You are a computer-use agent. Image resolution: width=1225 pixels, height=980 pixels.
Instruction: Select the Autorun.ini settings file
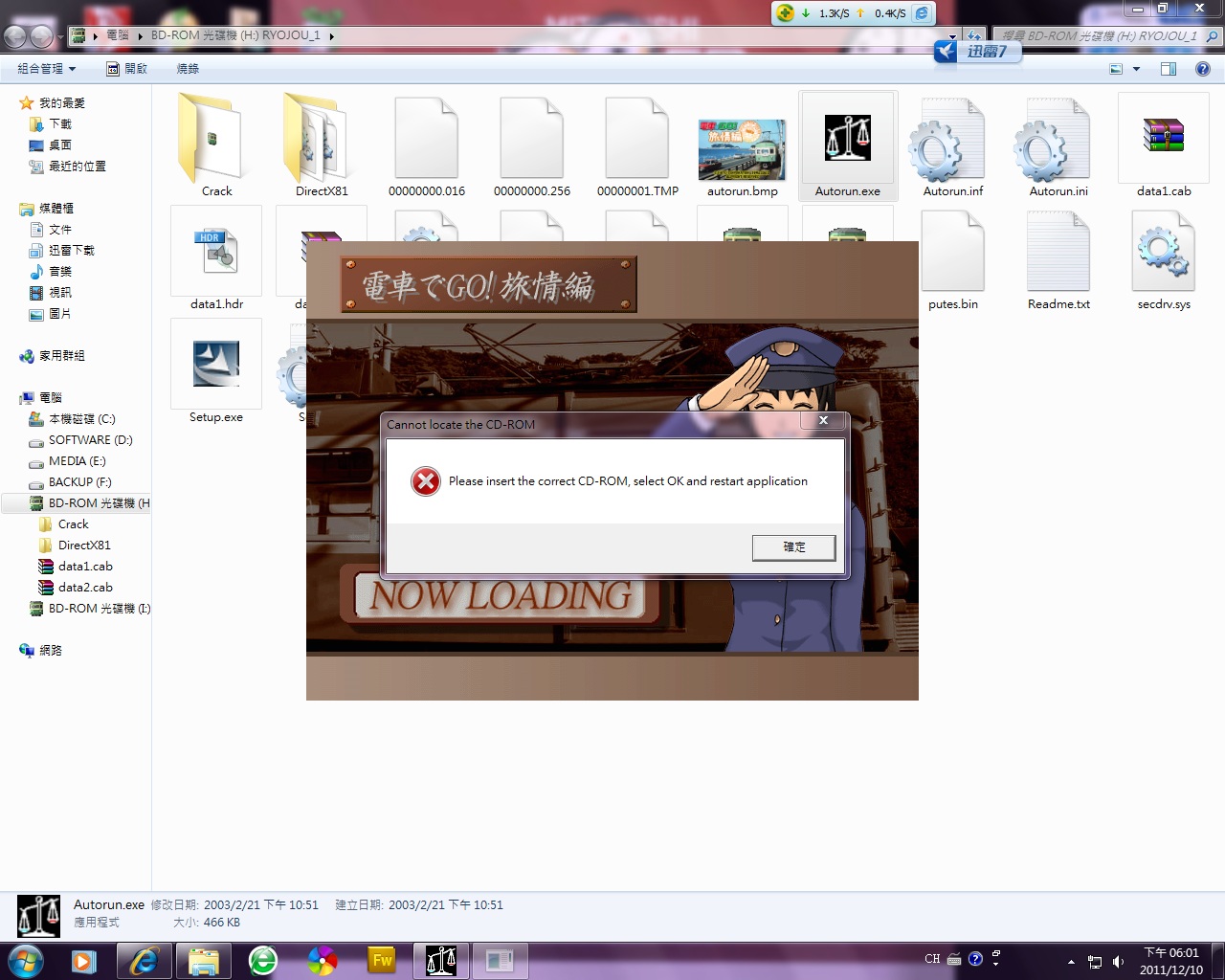[x=1058, y=145]
